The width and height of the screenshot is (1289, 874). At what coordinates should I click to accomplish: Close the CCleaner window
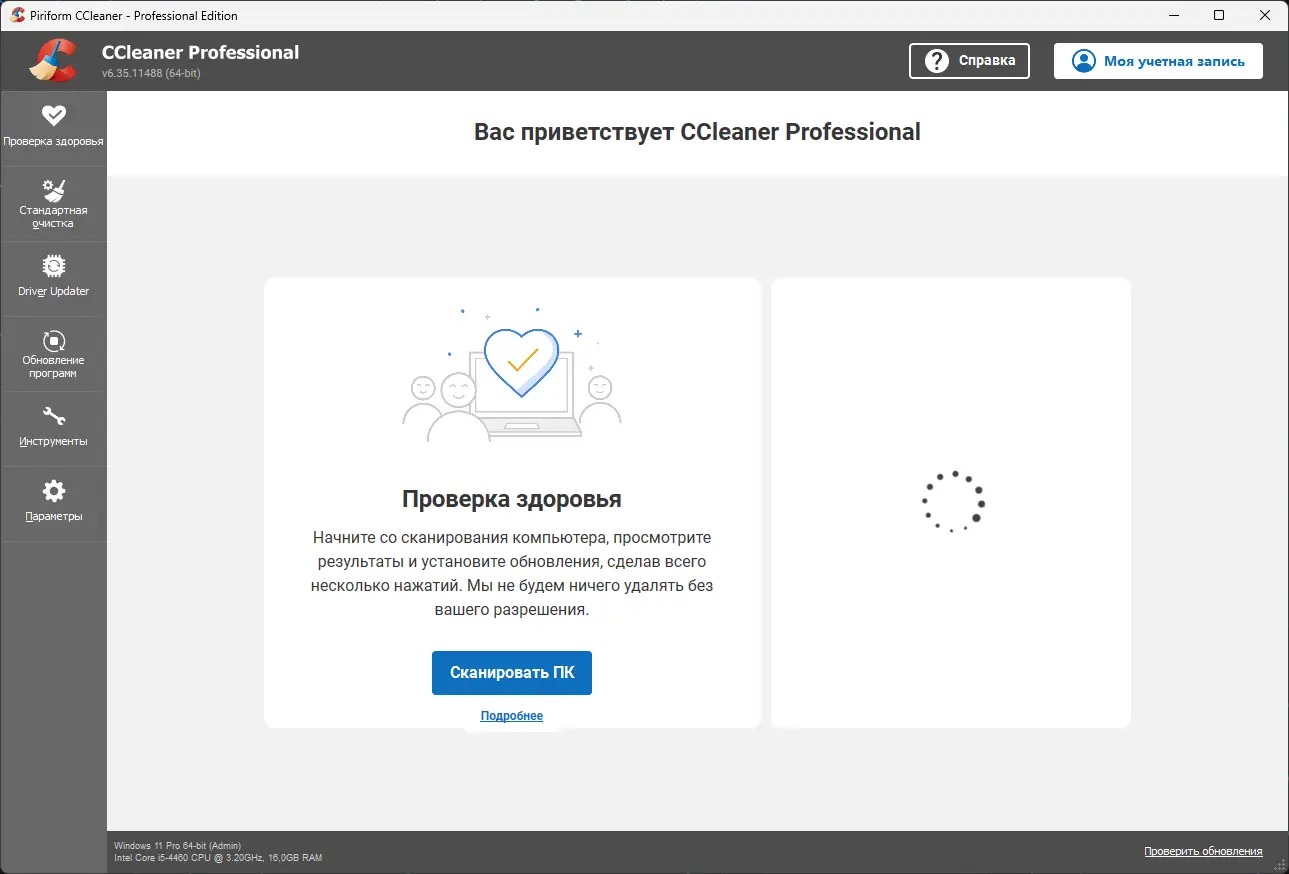click(x=1265, y=15)
